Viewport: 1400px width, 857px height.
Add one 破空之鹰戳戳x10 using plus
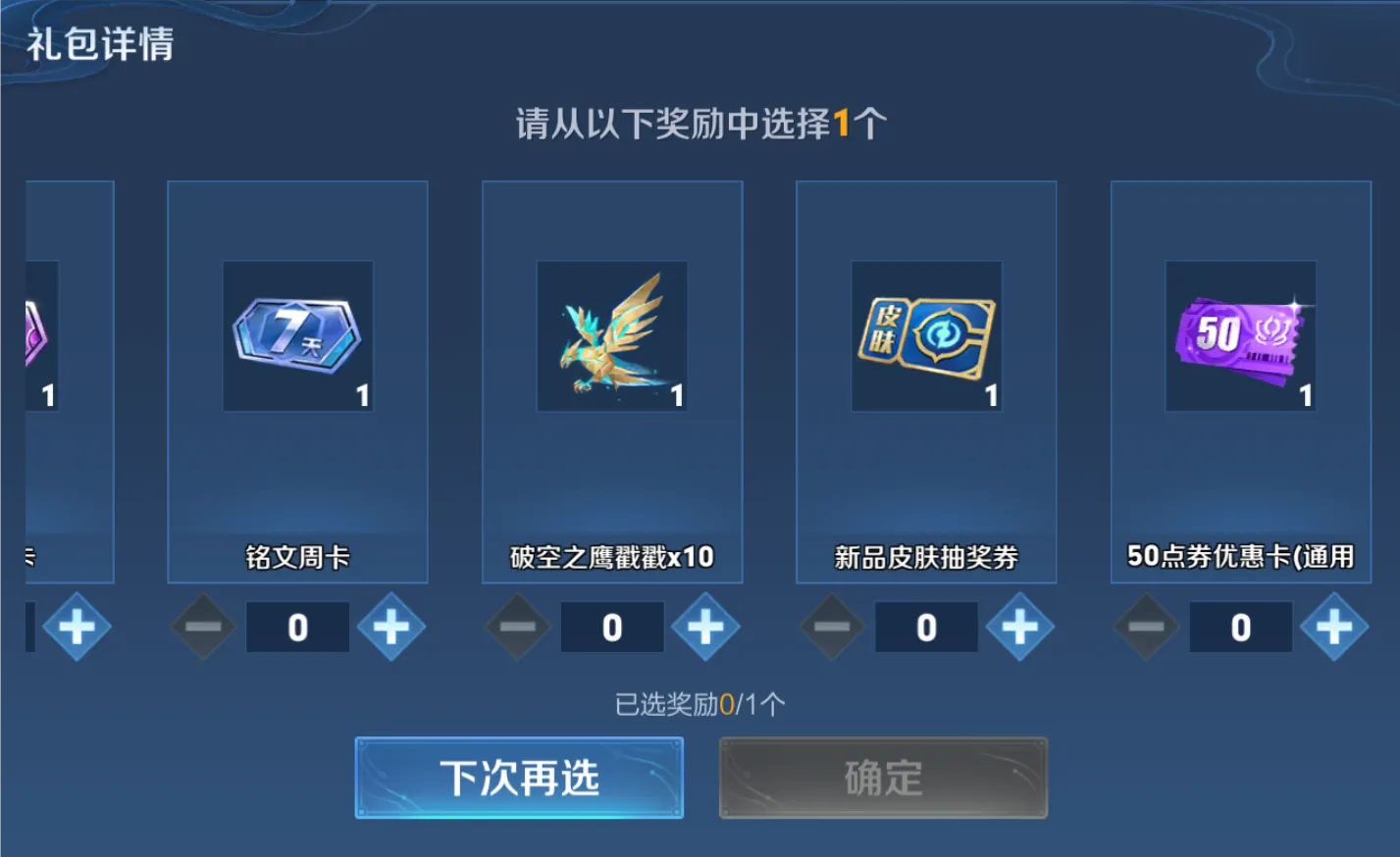705,627
